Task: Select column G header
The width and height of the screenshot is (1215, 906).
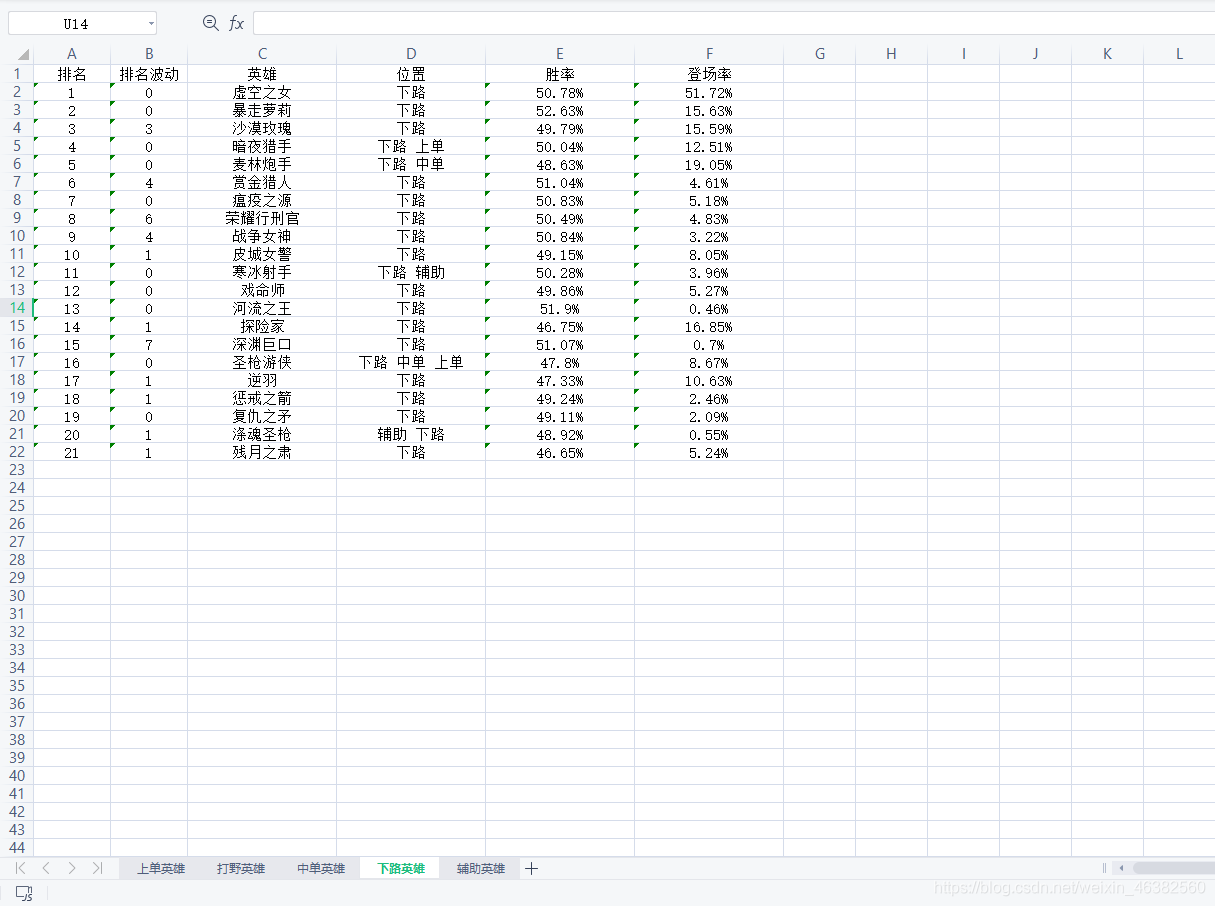Action: click(x=819, y=54)
